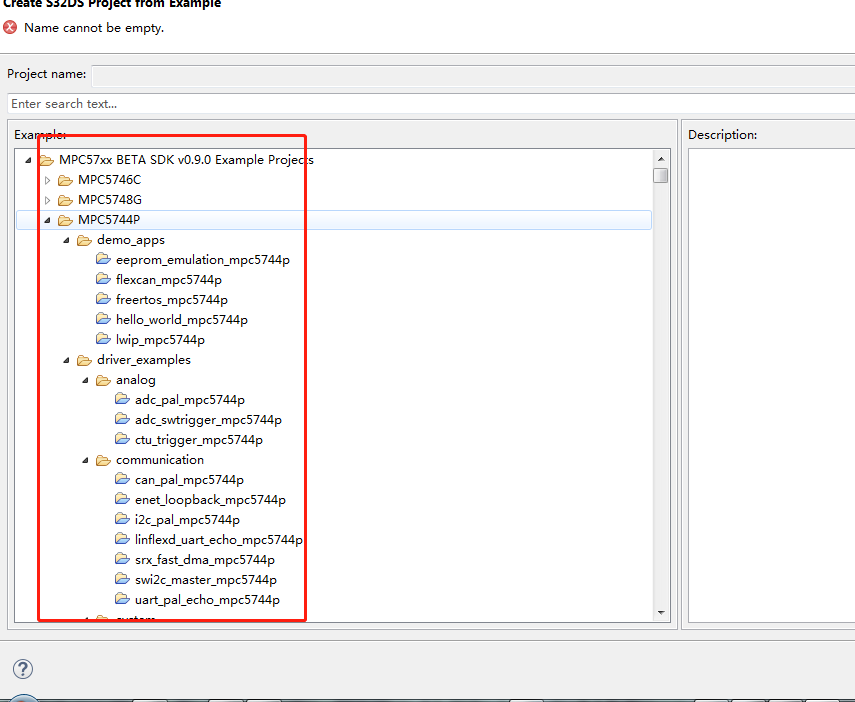The height and width of the screenshot is (702, 855).
Task: Choose the freertos_mpc5744p example
Action: click(x=172, y=300)
